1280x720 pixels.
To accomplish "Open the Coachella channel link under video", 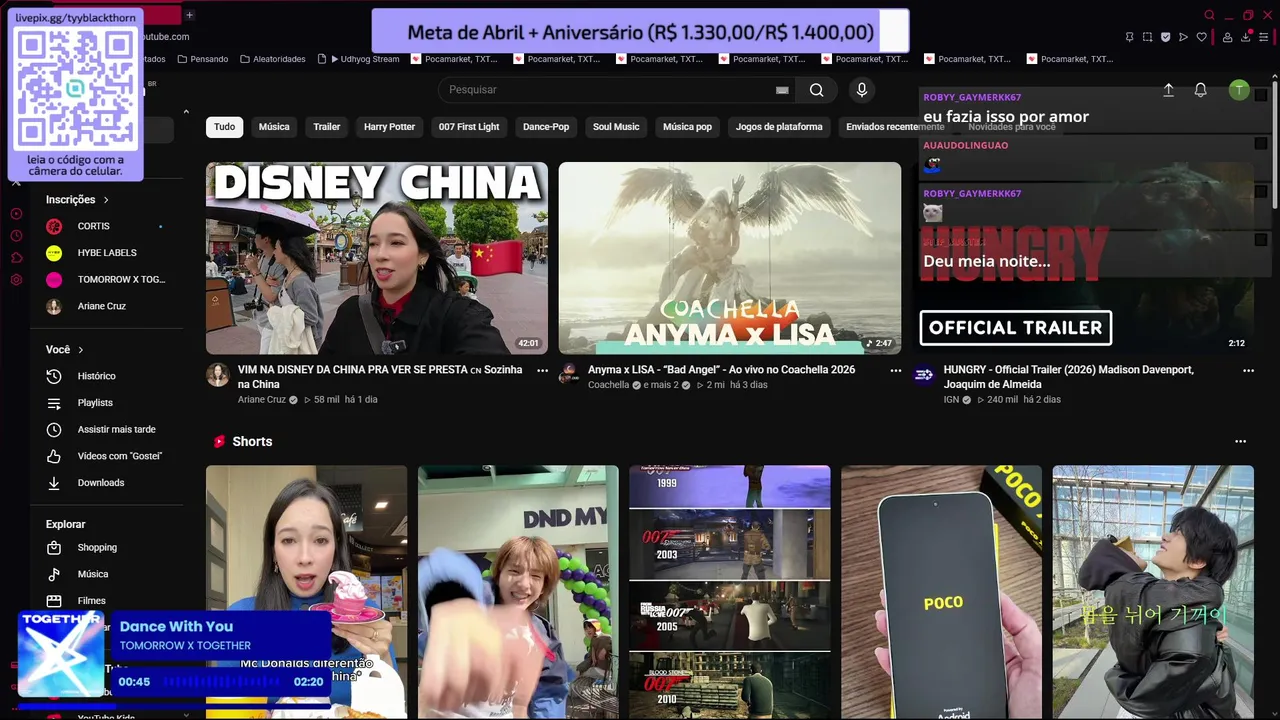I will pos(608,385).
